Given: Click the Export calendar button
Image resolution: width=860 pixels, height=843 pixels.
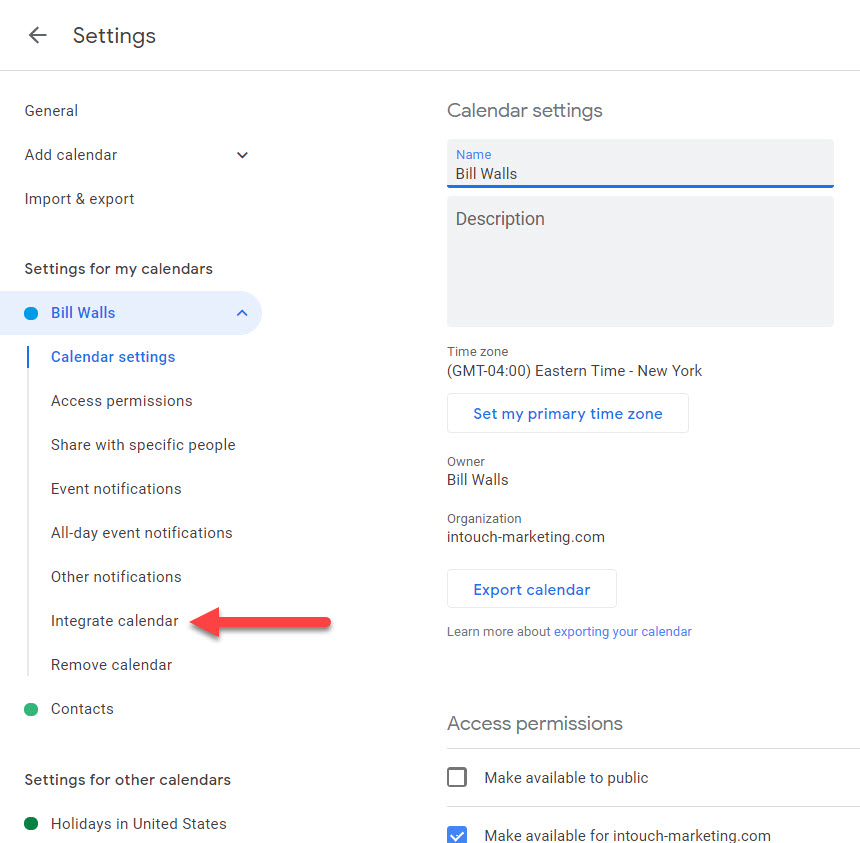Looking at the screenshot, I should coord(531,588).
